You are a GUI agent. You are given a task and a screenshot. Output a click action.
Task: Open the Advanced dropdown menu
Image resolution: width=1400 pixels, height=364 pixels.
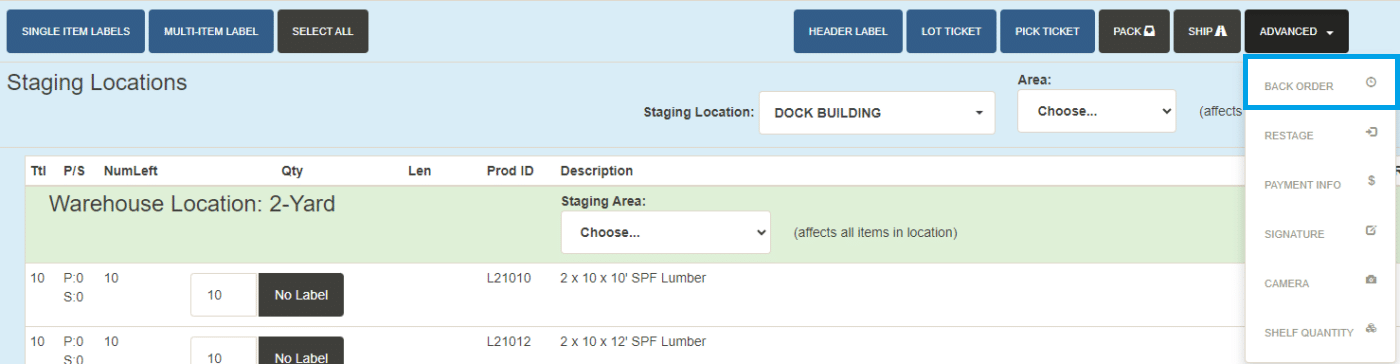[1296, 31]
